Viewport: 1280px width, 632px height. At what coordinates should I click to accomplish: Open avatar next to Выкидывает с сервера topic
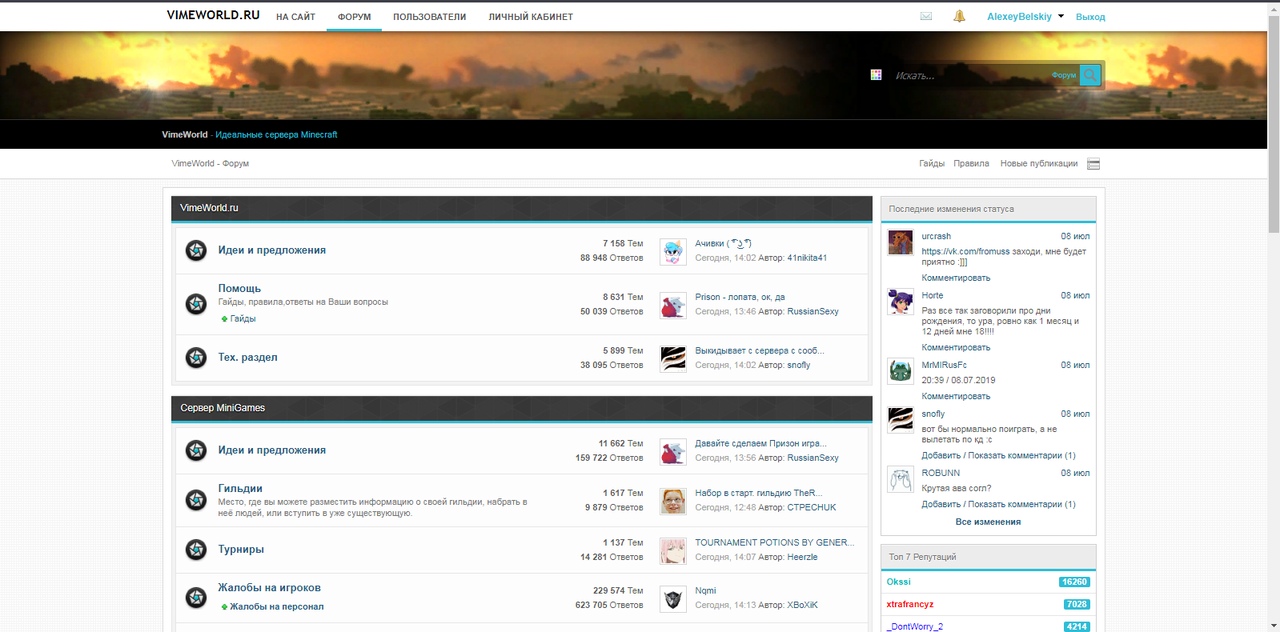tap(673, 358)
